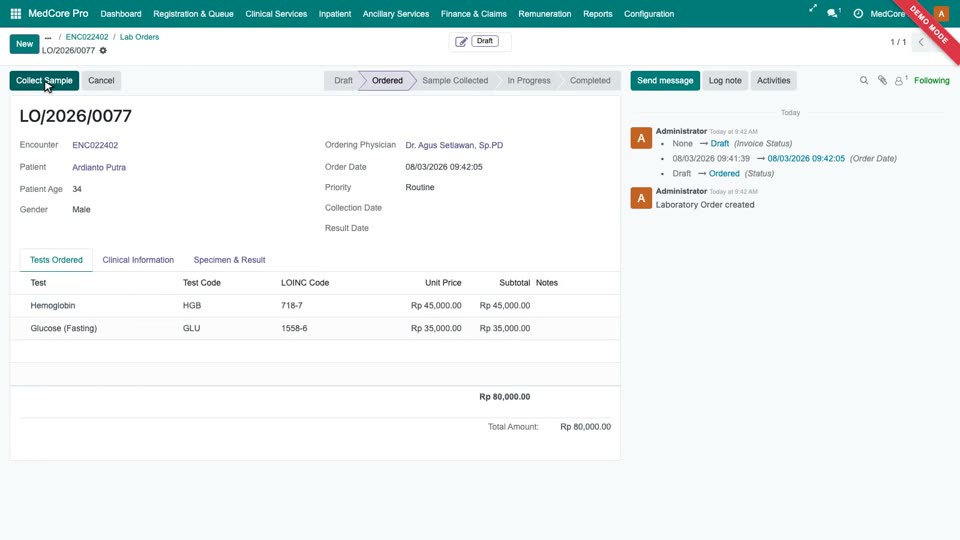
Task: Click the Log note button
Action: (725, 80)
